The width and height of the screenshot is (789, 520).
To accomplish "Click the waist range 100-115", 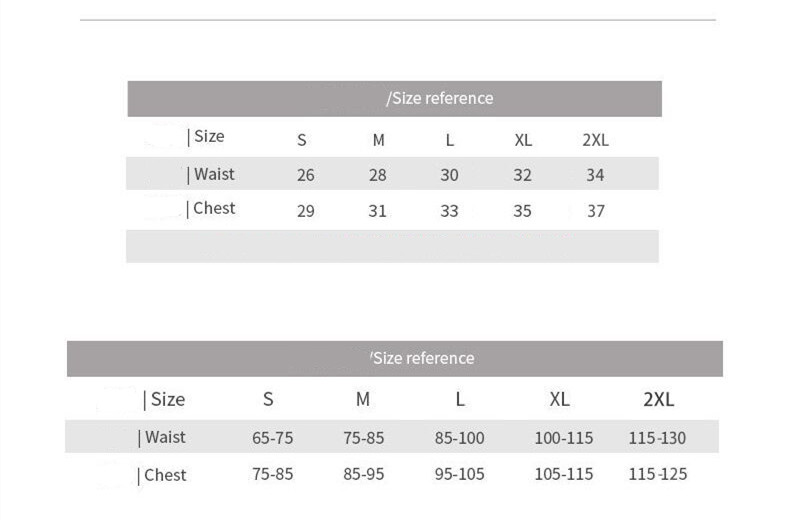I will coord(563,438).
